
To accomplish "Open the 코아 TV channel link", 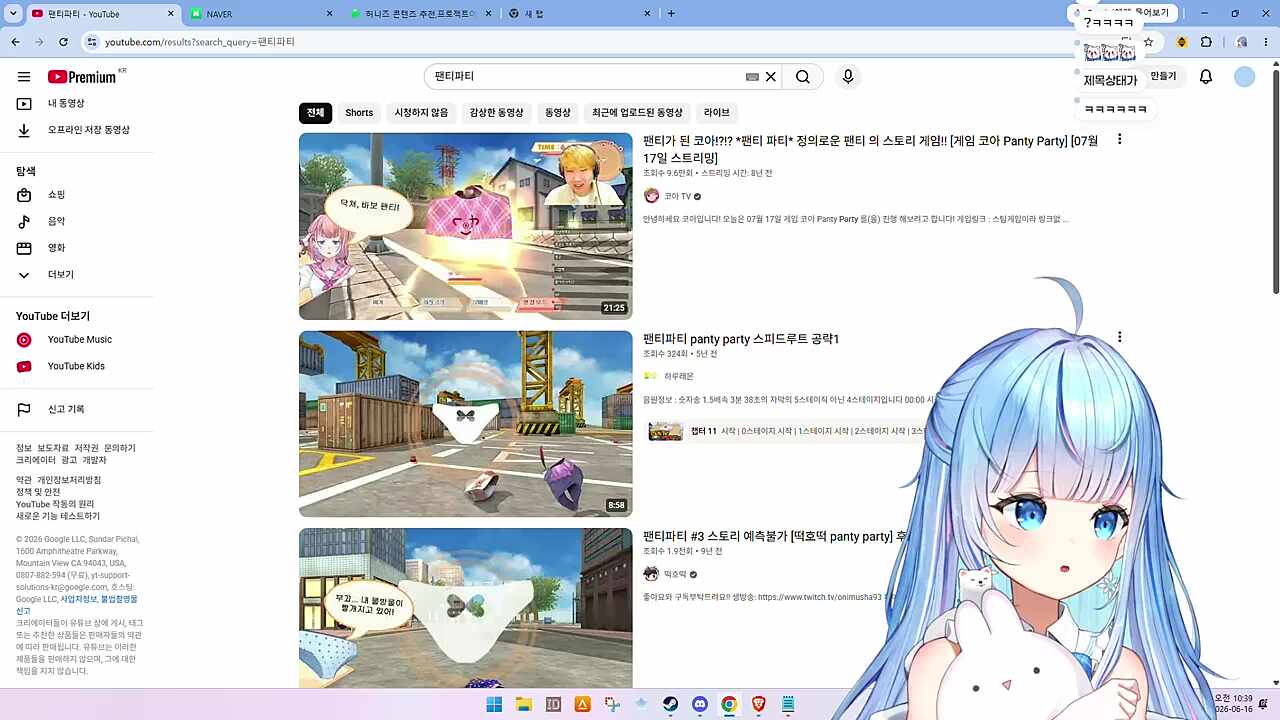I will click(677, 196).
